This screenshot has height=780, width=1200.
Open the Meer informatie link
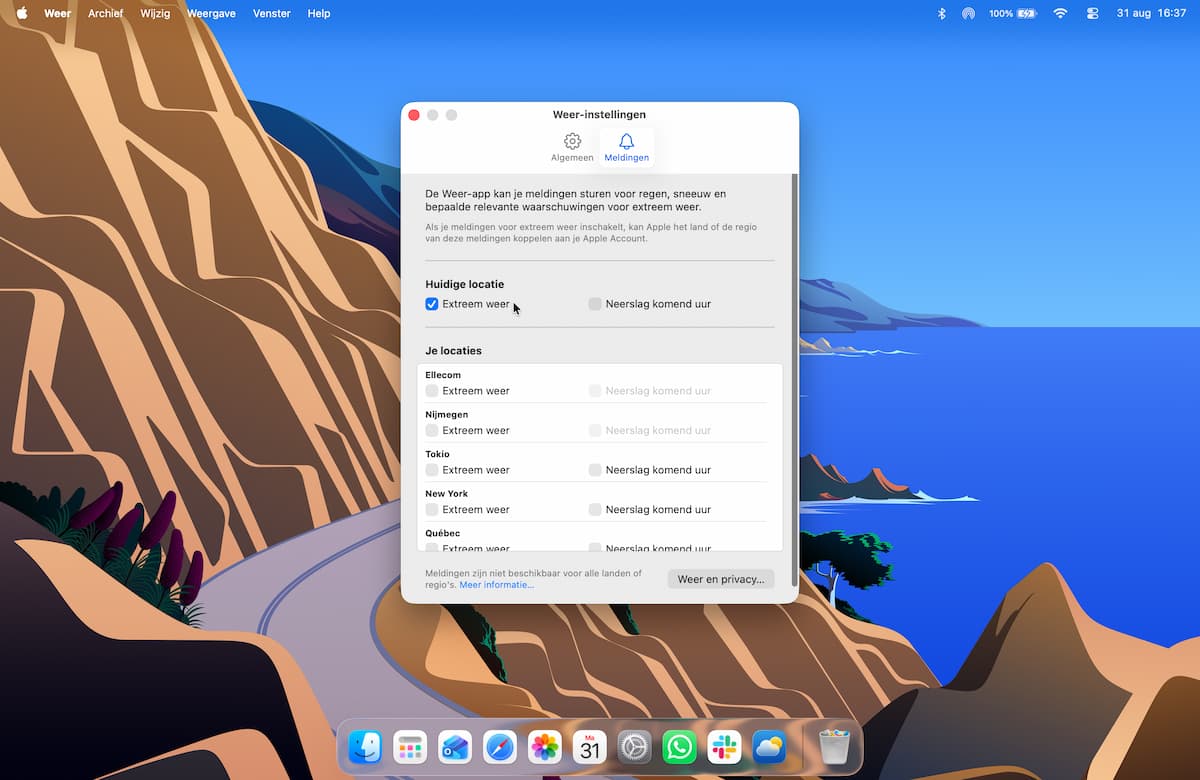(x=497, y=585)
